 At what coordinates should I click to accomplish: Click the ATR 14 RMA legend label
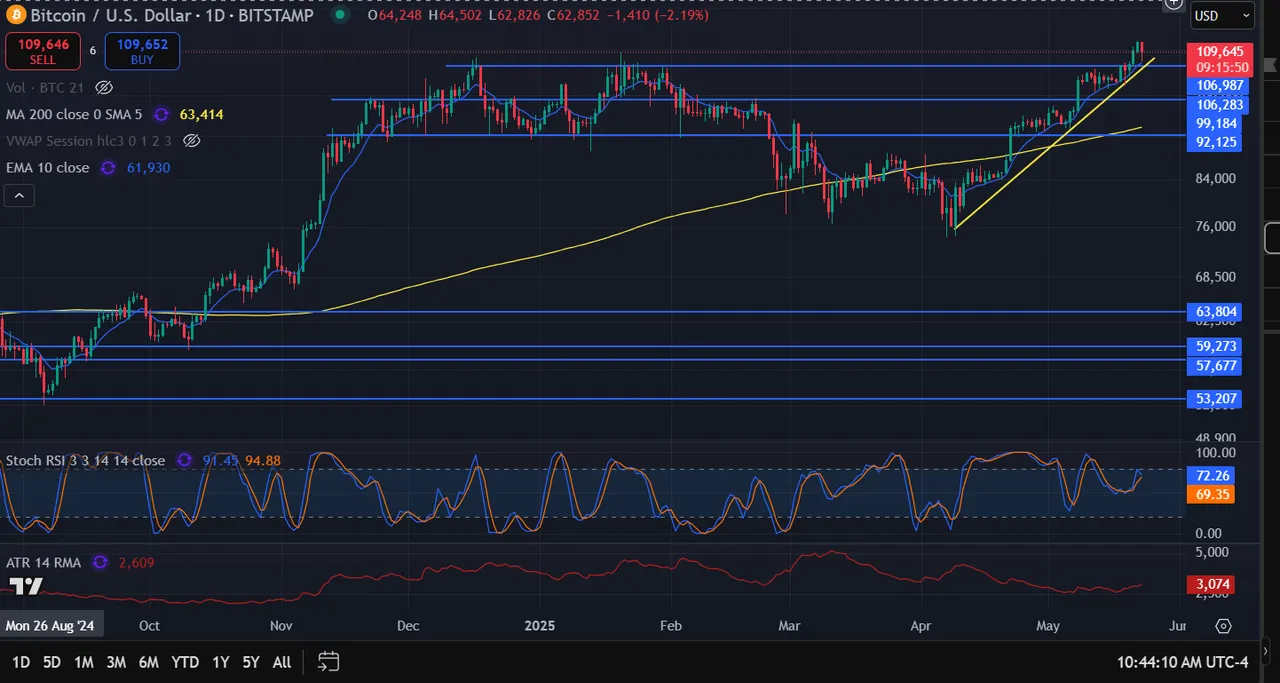44,563
